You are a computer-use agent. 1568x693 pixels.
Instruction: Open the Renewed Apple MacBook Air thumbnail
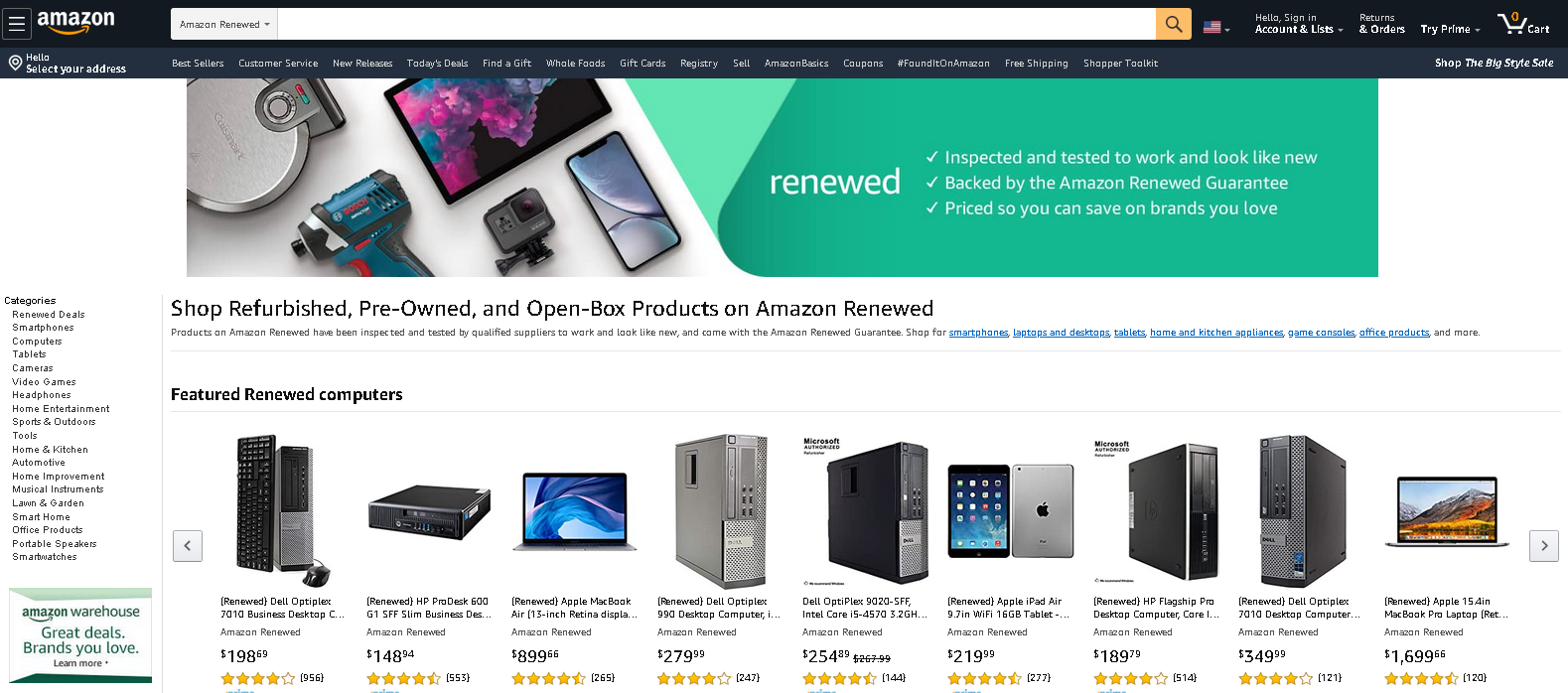575,511
